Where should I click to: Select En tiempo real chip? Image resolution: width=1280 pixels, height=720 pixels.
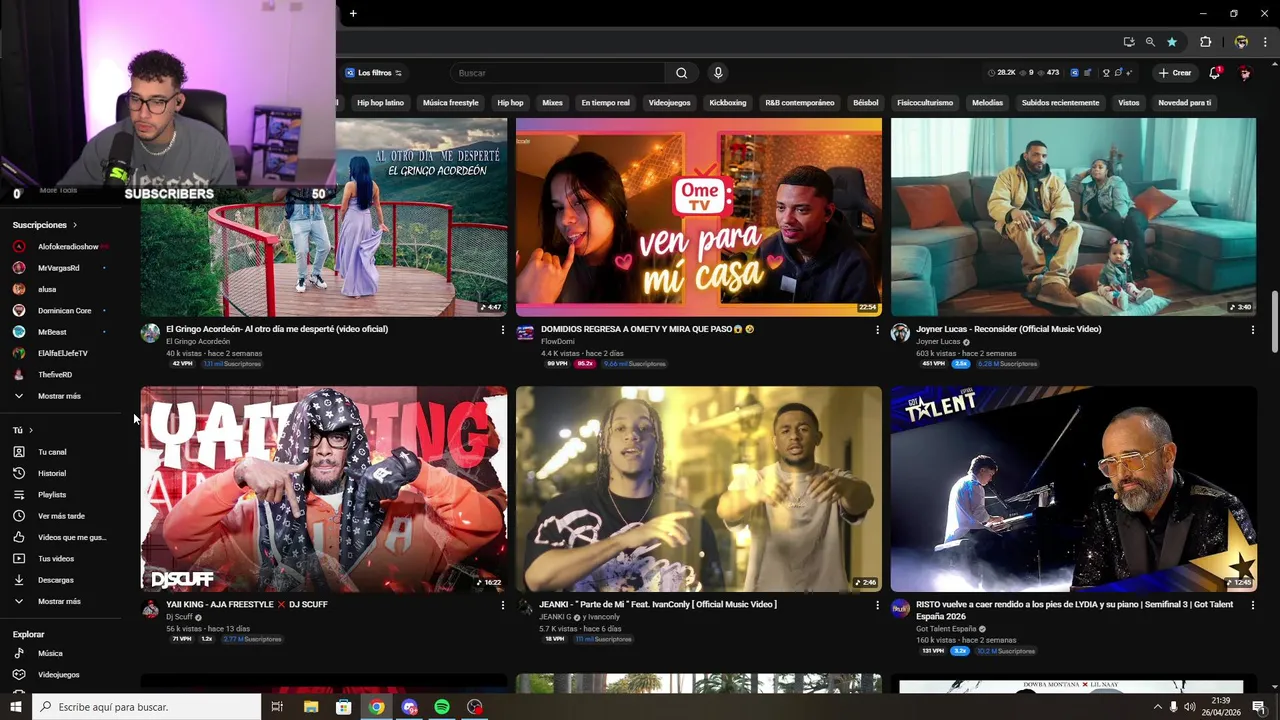(605, 103)
